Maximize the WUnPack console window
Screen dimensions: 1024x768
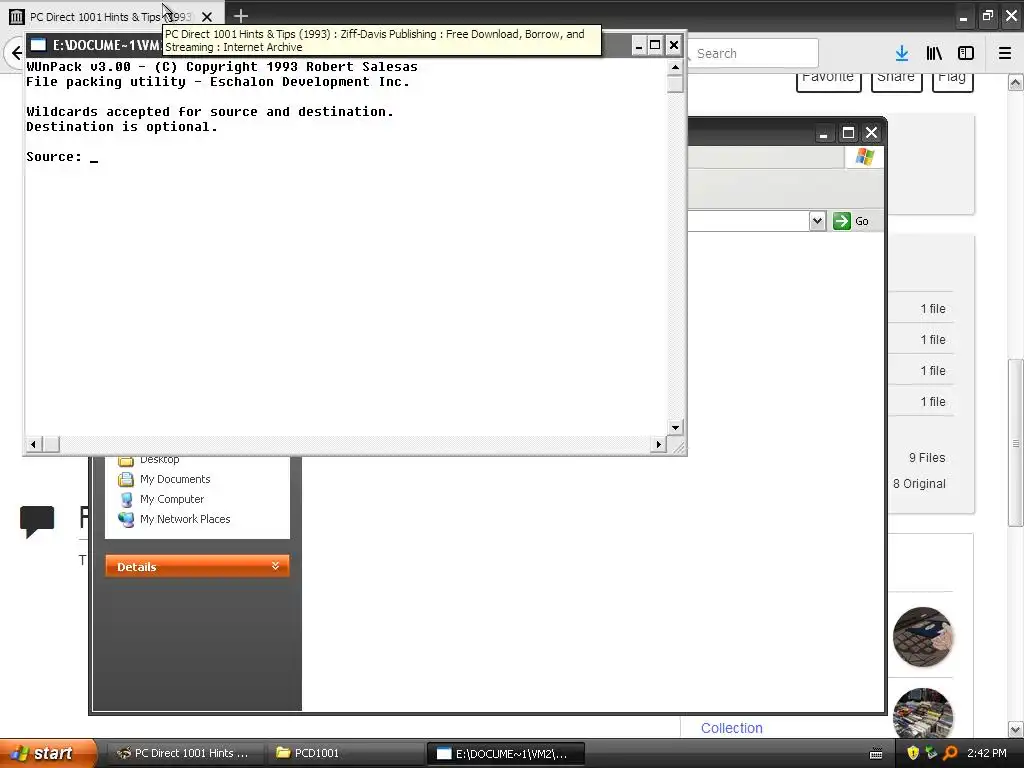pos(655,45)
